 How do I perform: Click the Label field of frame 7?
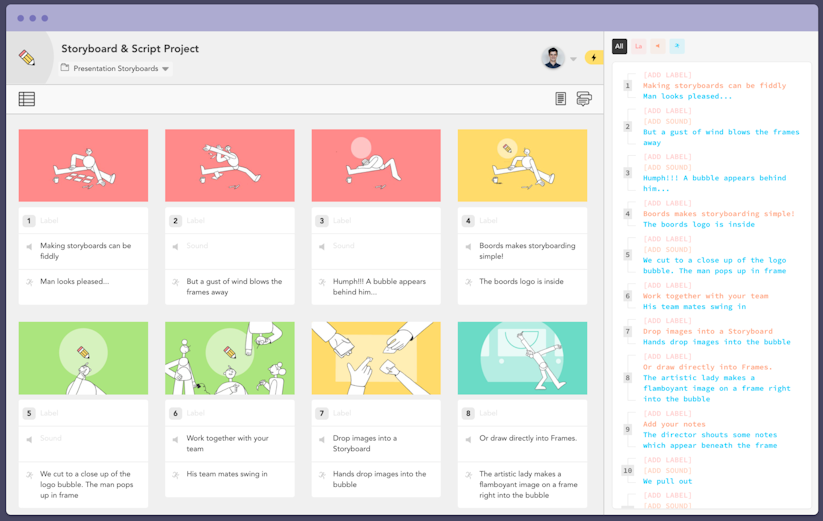[376, 413]
